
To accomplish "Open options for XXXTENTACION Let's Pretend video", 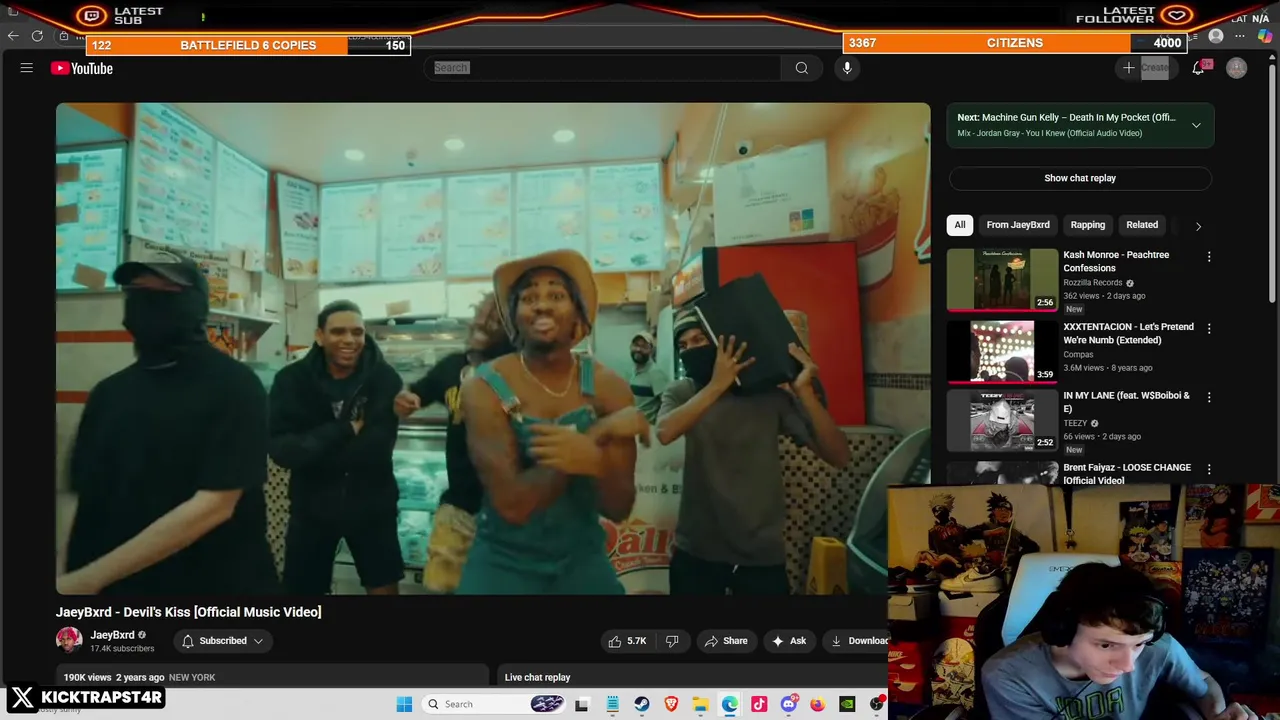I will pyautogui.click(x=1209, y=328).
